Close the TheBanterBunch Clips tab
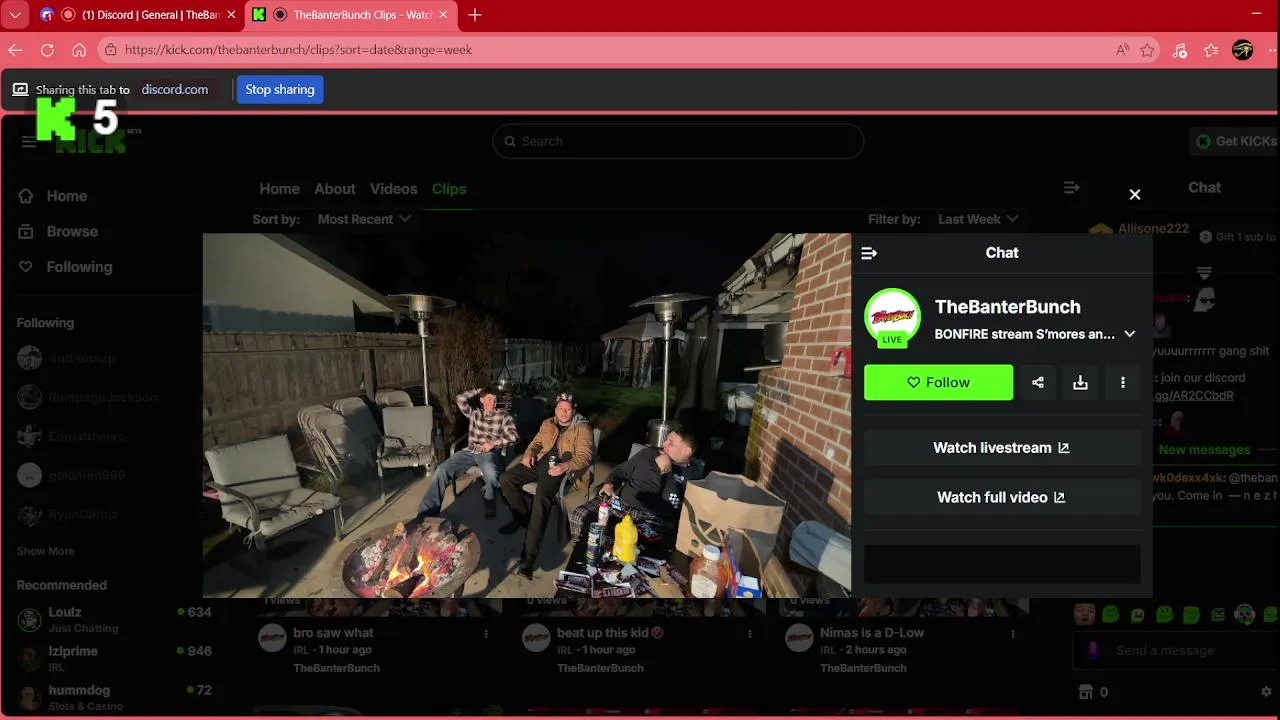Screen dimensions: 1280x720 (x=444, y=15)
